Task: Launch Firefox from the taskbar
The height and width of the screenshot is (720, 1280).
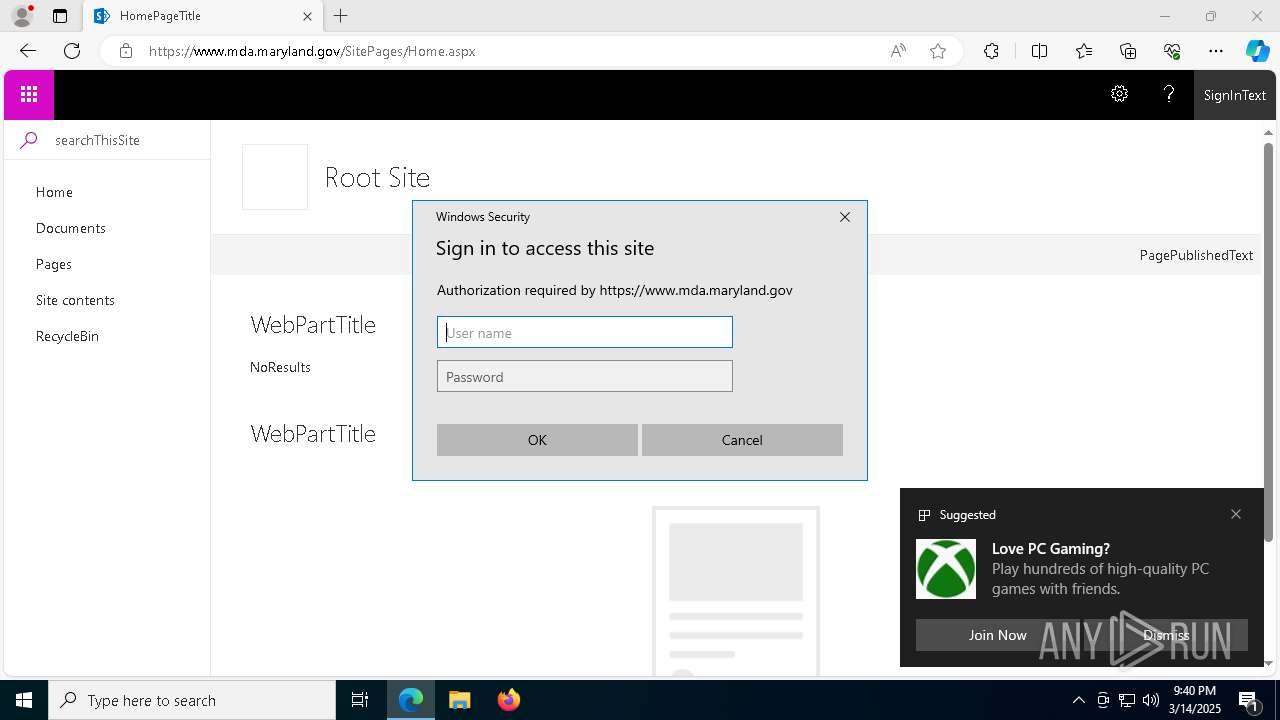Action: click(509, 700)
